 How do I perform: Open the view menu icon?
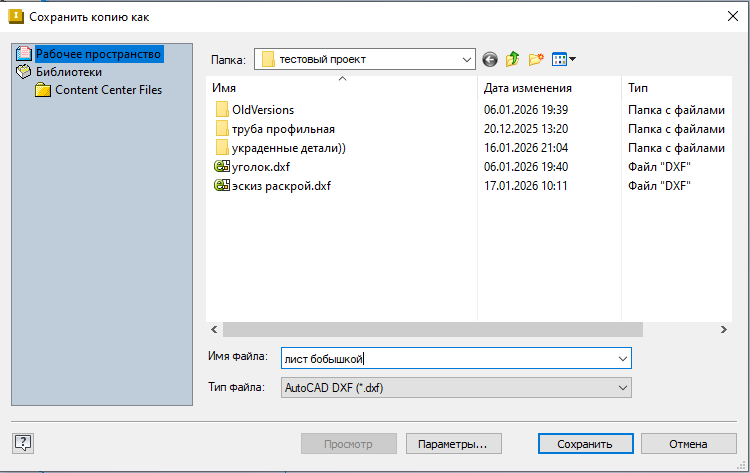[563, 59]
